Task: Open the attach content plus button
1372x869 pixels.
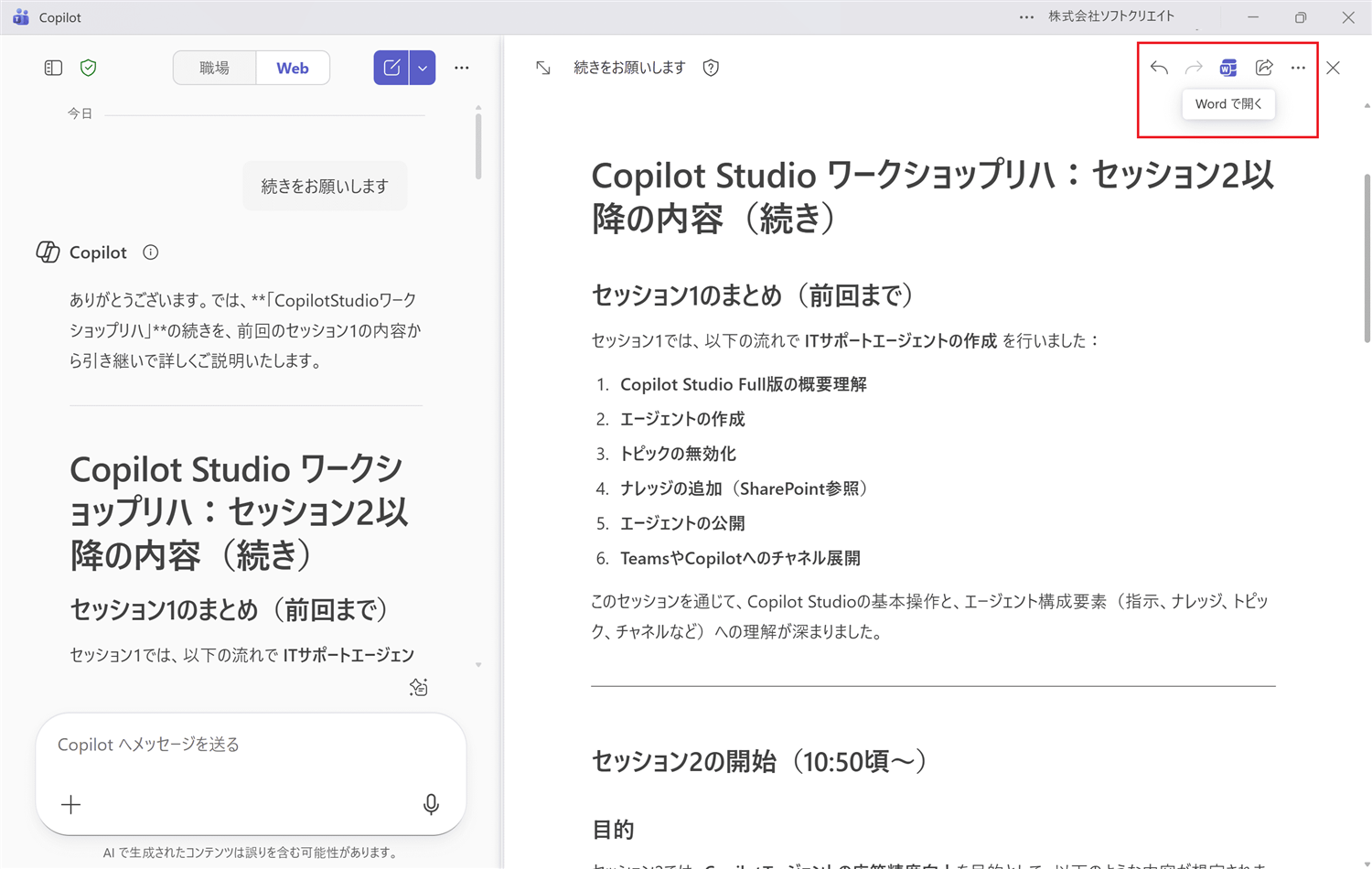Action: click(70, 805)
